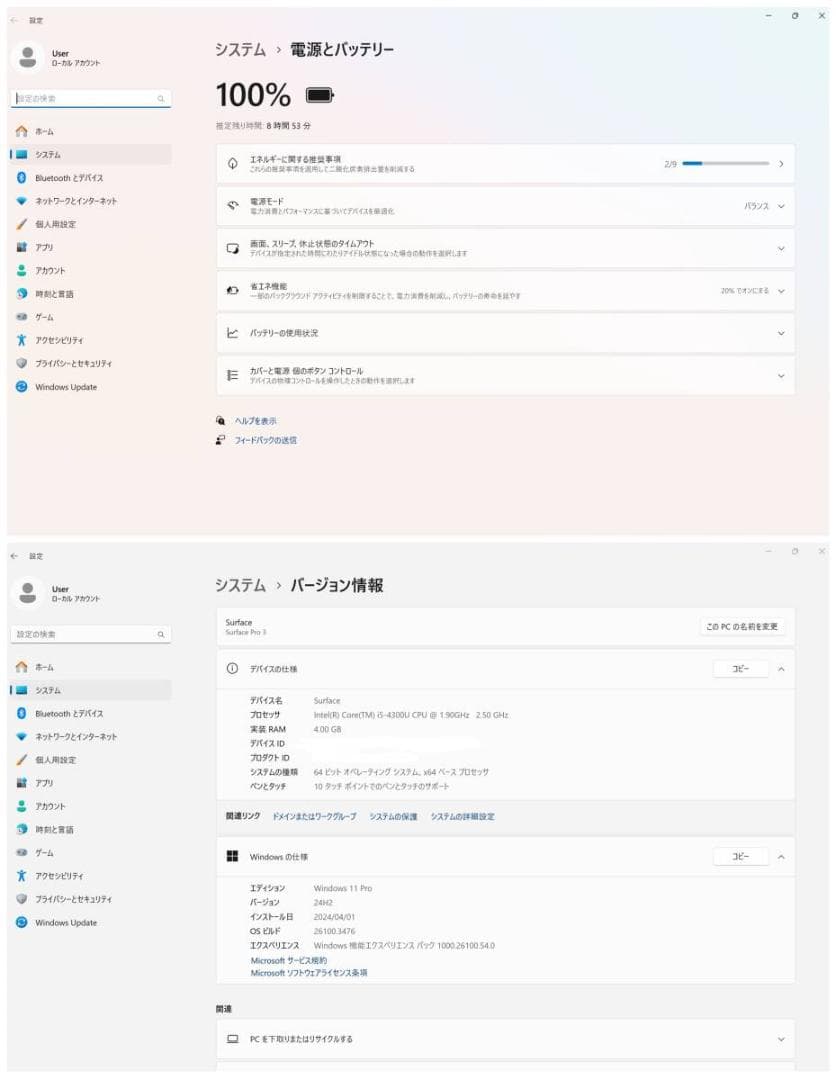Image resolution: width=836 pixels, height=1080 pixels.
Task: Open 個人用設定 settings
Action: (x=55, y=224)
